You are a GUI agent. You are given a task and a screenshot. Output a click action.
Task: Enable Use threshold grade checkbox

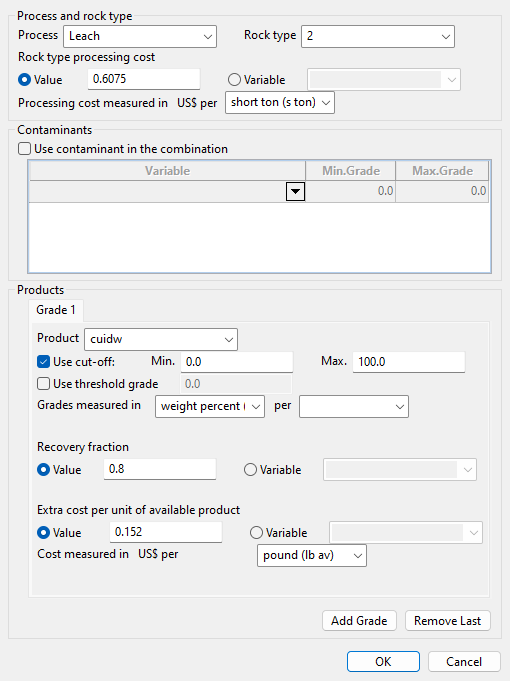[x=43, y=384]
